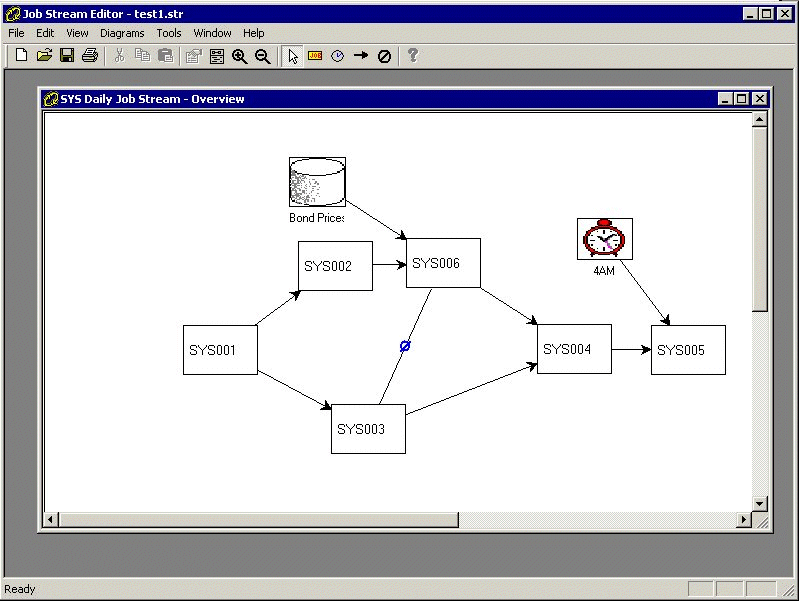Expand the View menu

tap(77, 33)
